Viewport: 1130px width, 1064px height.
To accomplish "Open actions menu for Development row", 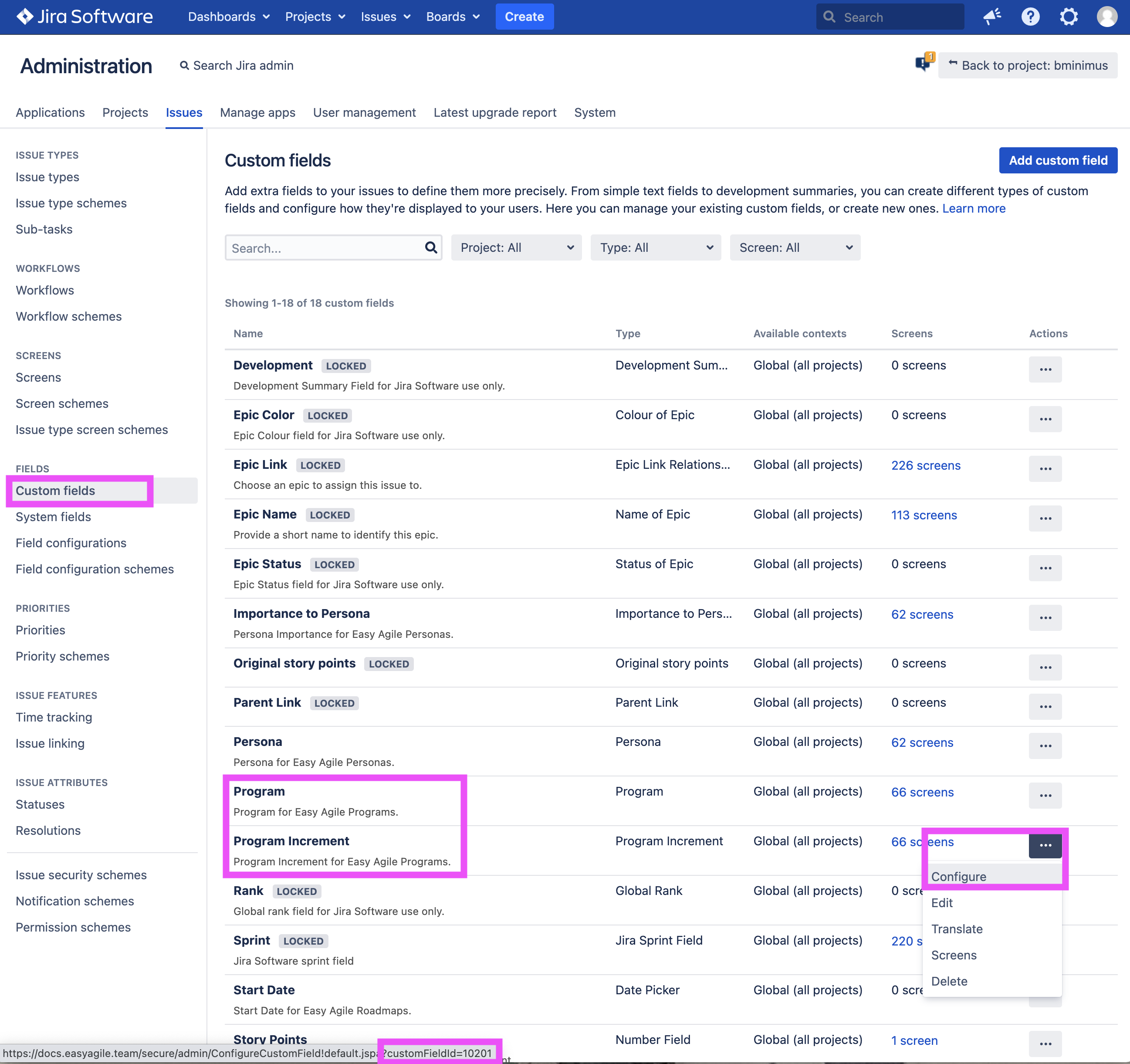I will pos(1045,369).
